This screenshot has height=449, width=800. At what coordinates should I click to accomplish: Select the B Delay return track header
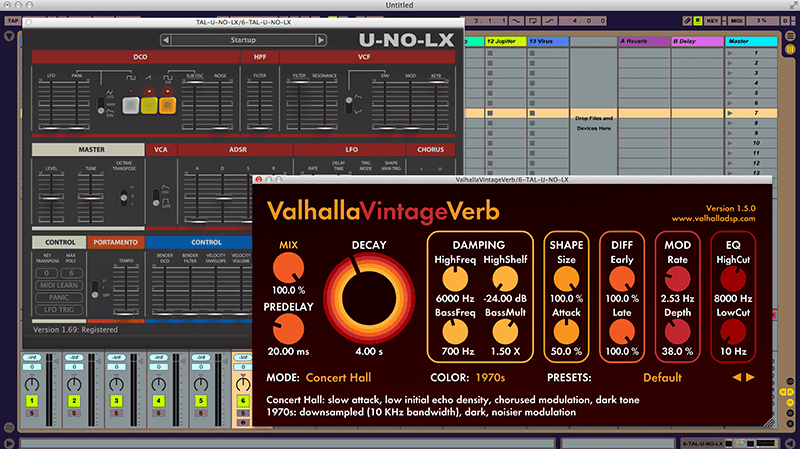click(697, 41)
